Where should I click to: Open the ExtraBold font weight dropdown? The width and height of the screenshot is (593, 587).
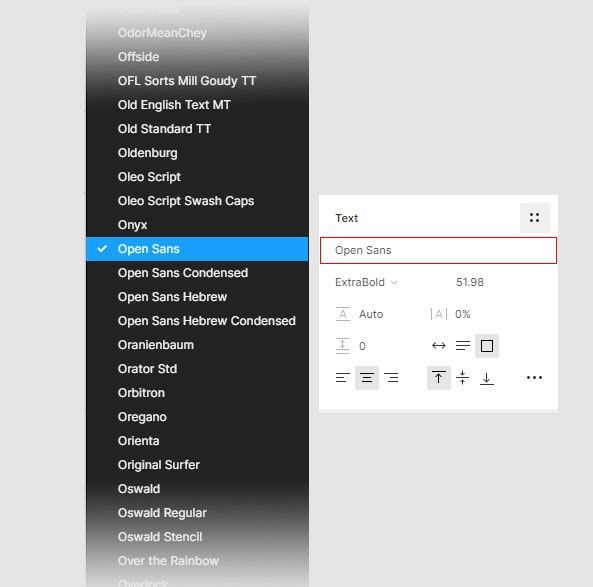point(366,282)
